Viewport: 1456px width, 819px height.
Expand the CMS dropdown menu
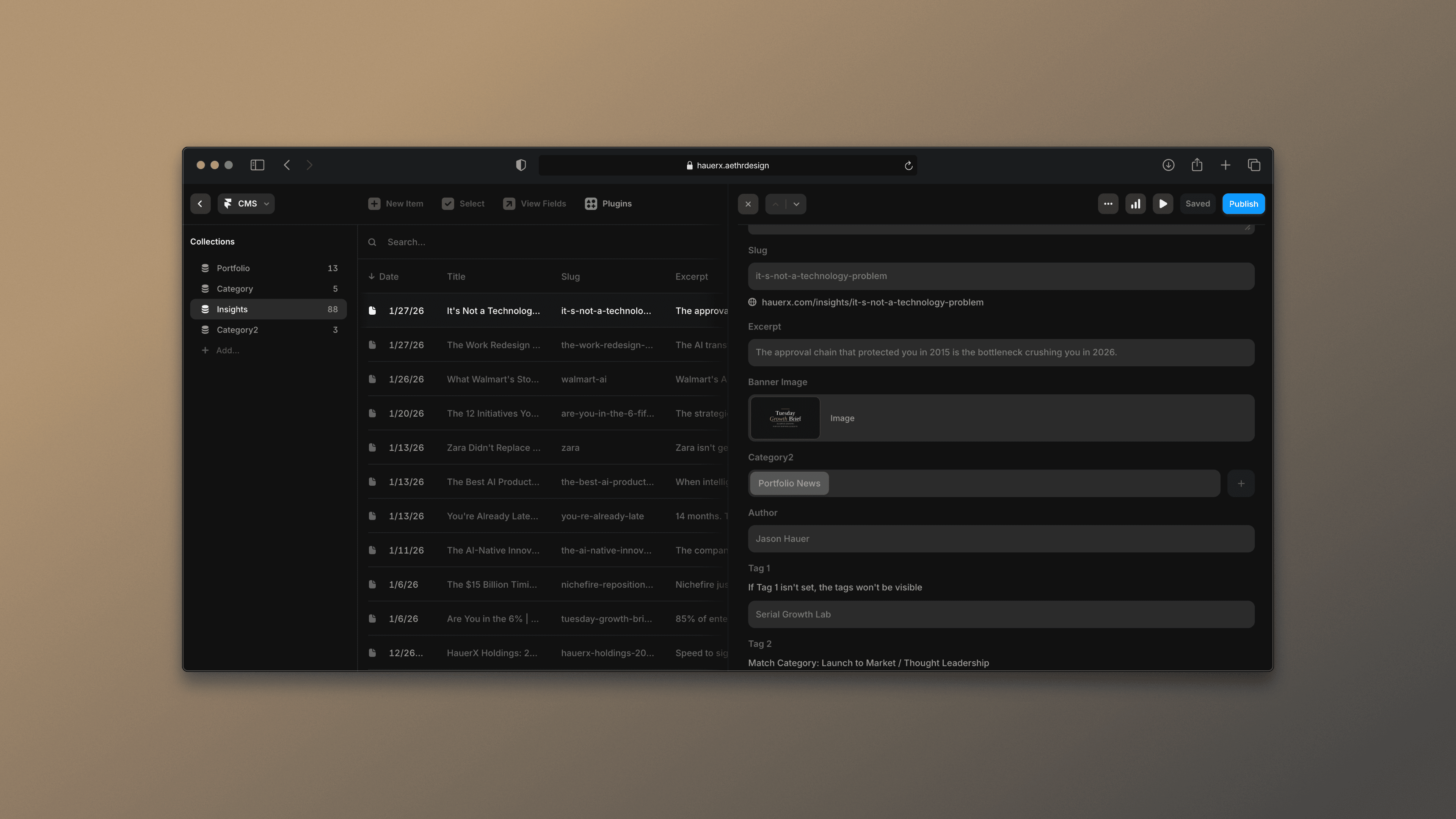246,204
